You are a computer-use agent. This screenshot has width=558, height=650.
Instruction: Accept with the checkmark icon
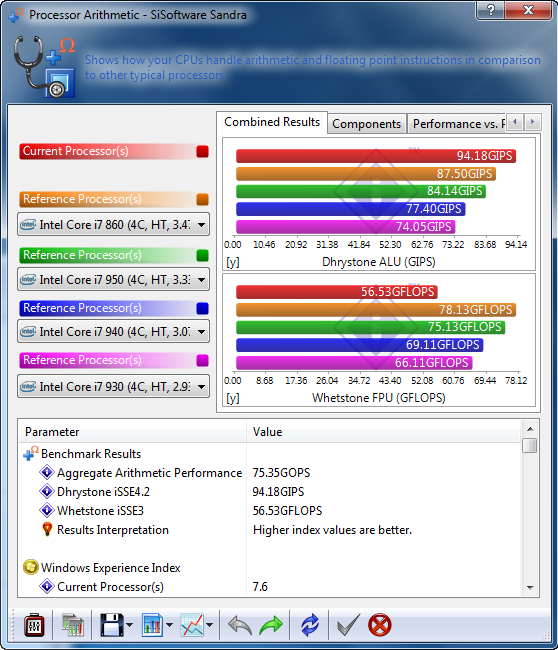coord(348,625)
